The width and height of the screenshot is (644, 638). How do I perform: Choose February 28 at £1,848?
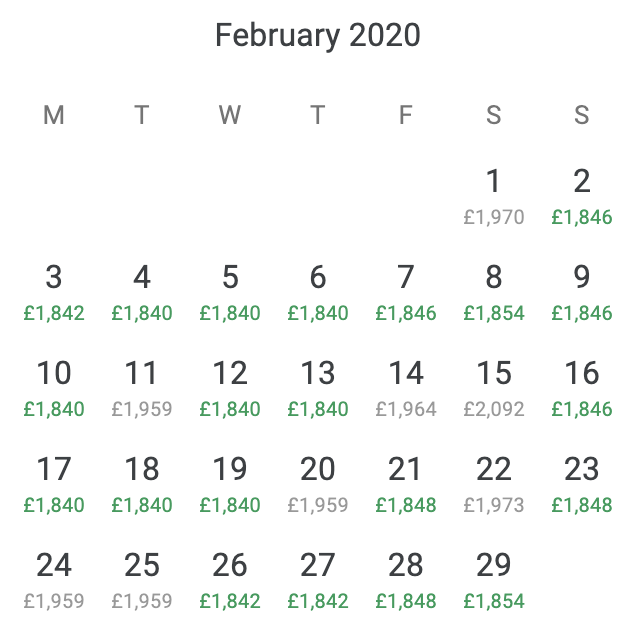[x=406, y=580]
